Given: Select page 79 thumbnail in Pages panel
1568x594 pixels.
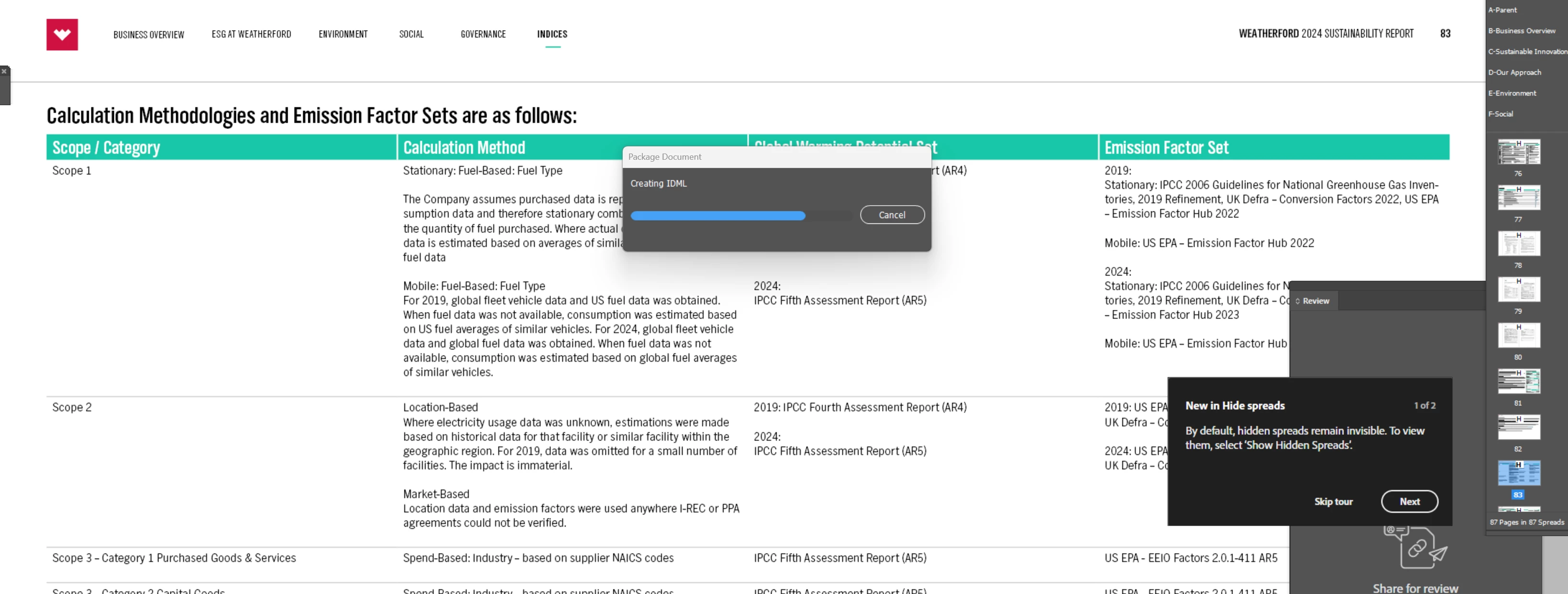Looking at the screenshot, I should click(x=1519, y=289).
